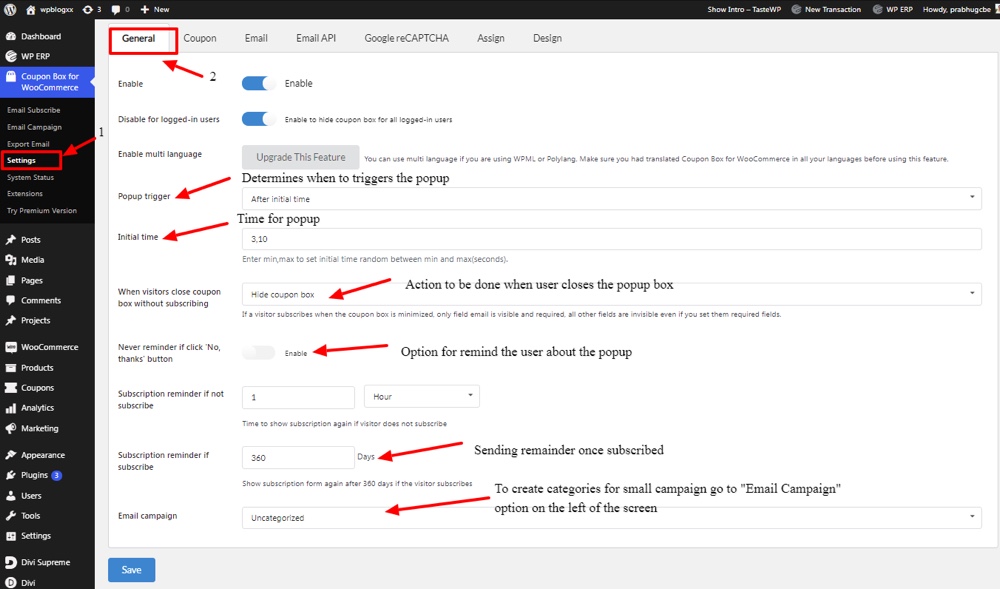The width and height of the screenshot is (1000, 589).
Task: Click the Media library icon
Action: (x=10, y=260)
